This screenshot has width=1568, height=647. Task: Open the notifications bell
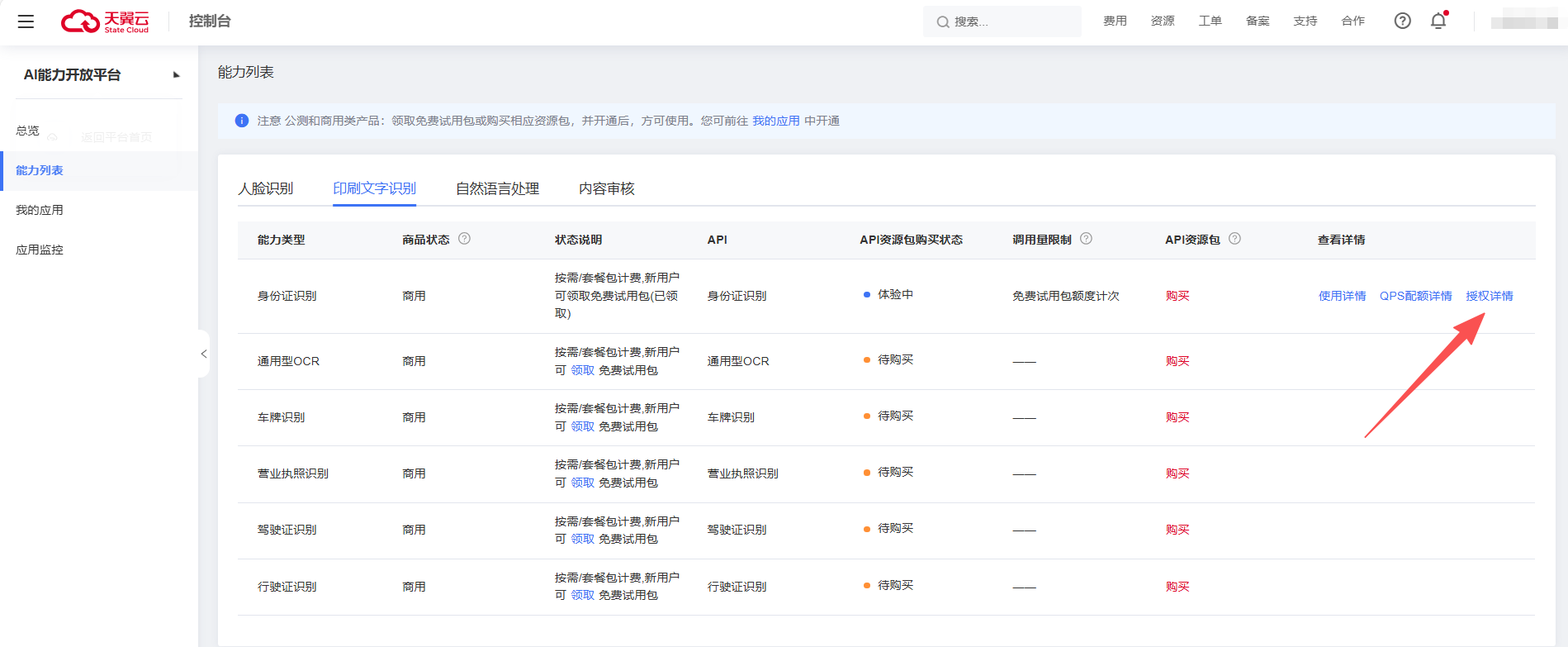click(1438, 21)
